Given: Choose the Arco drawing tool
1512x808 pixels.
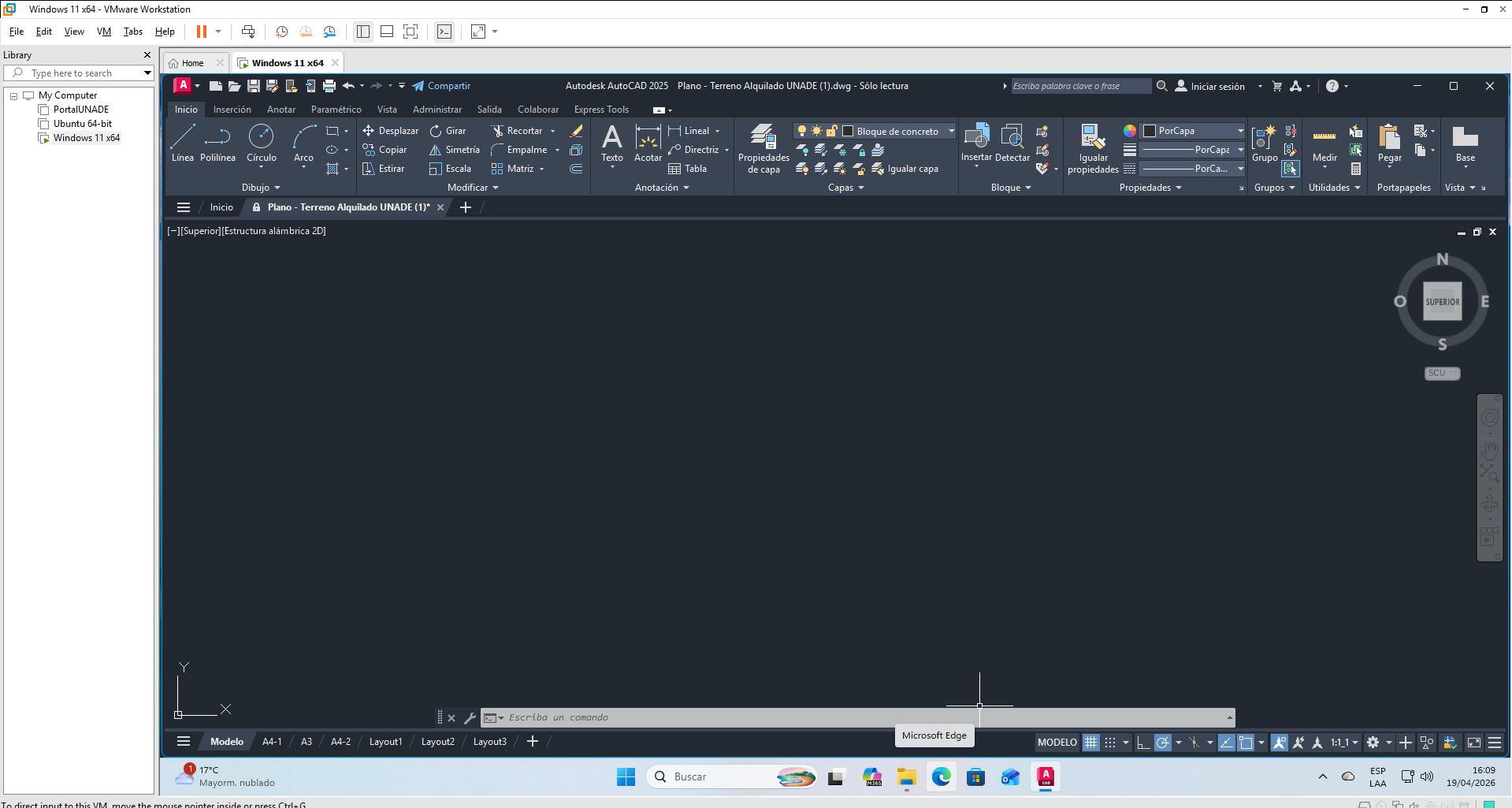Looking at the screenshot, I should coord(303,143).
